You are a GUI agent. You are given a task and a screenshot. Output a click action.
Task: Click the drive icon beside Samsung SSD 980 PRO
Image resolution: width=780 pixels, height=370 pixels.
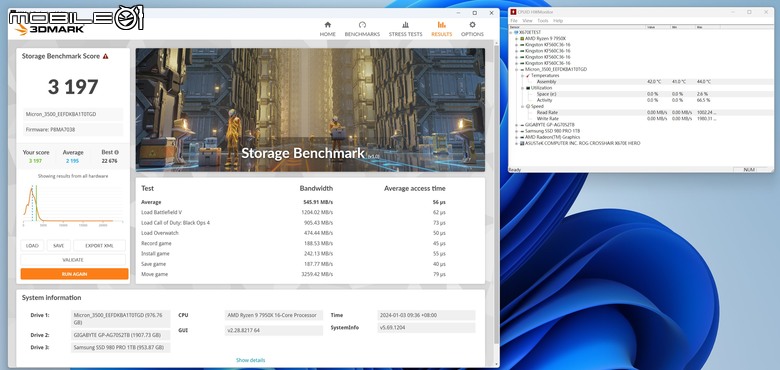(522, 131)
